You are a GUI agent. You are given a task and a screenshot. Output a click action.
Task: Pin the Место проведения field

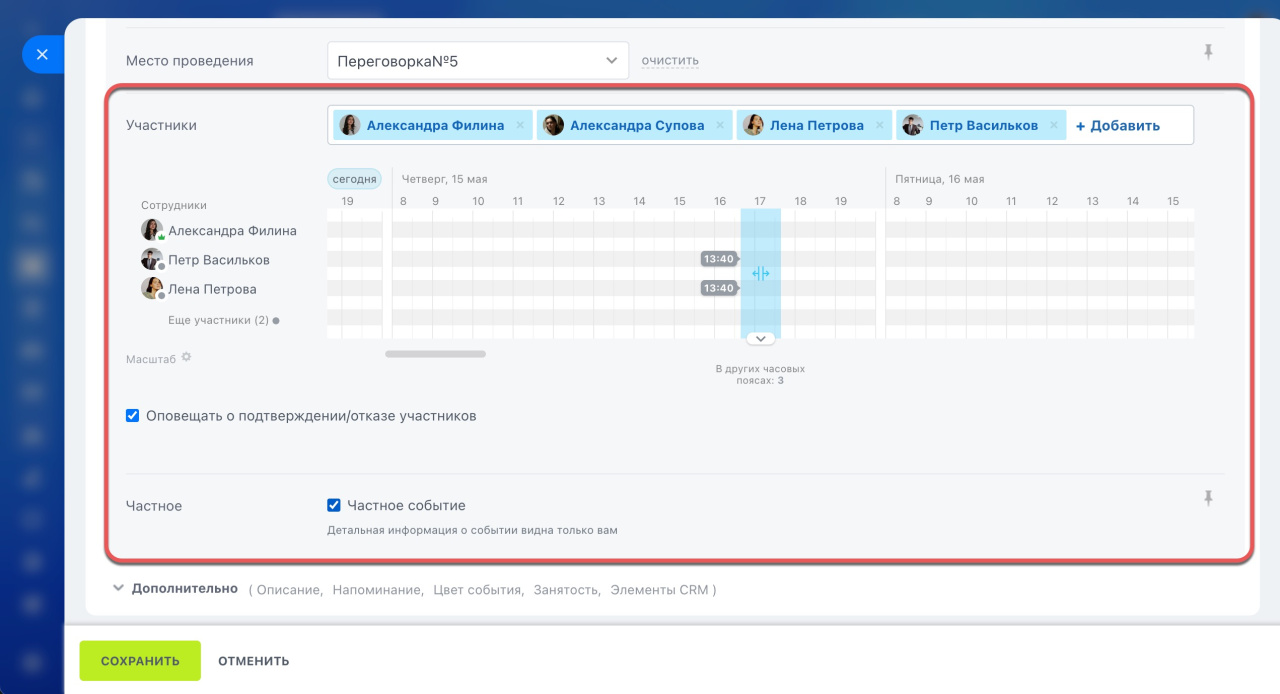tap(1208, 52)
